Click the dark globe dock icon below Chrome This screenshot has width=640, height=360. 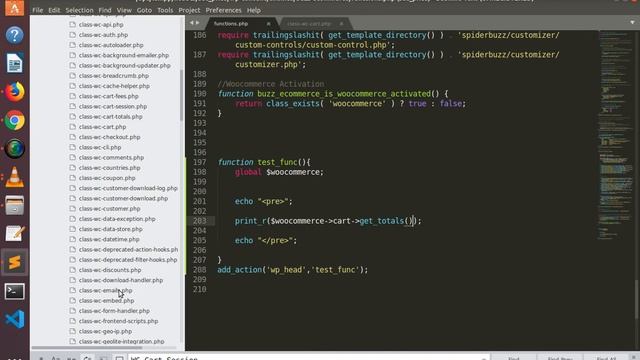tap(14, 149)
